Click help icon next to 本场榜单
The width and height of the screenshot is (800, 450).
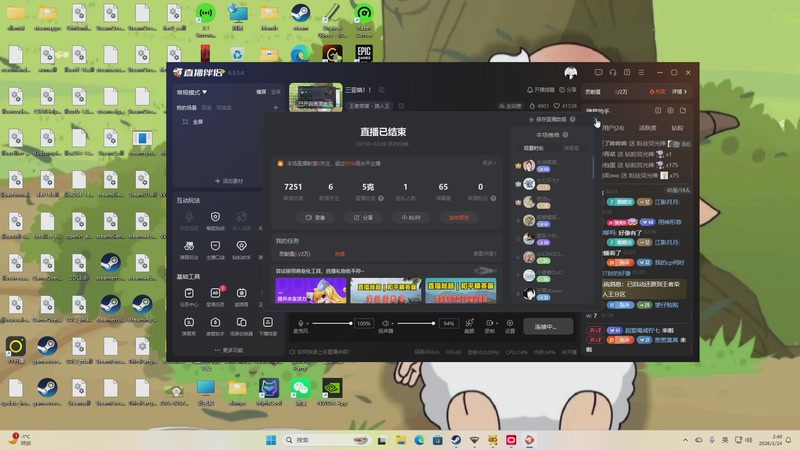click(565, 135)
